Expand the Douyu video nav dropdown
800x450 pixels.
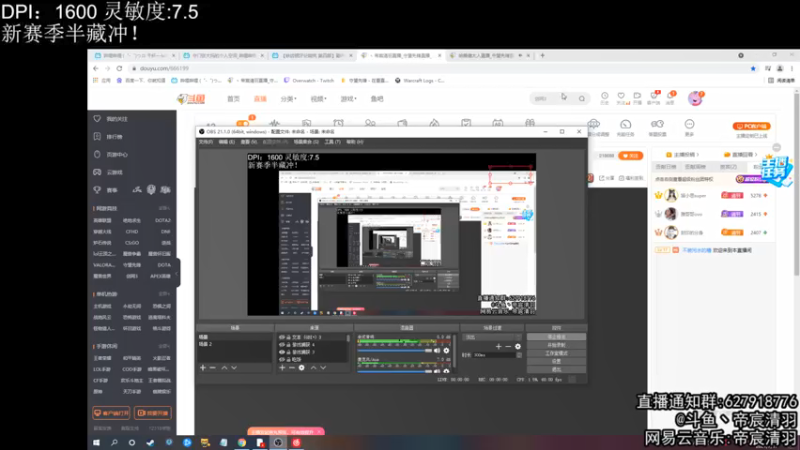pyautogui.click(x=318, y=99)
